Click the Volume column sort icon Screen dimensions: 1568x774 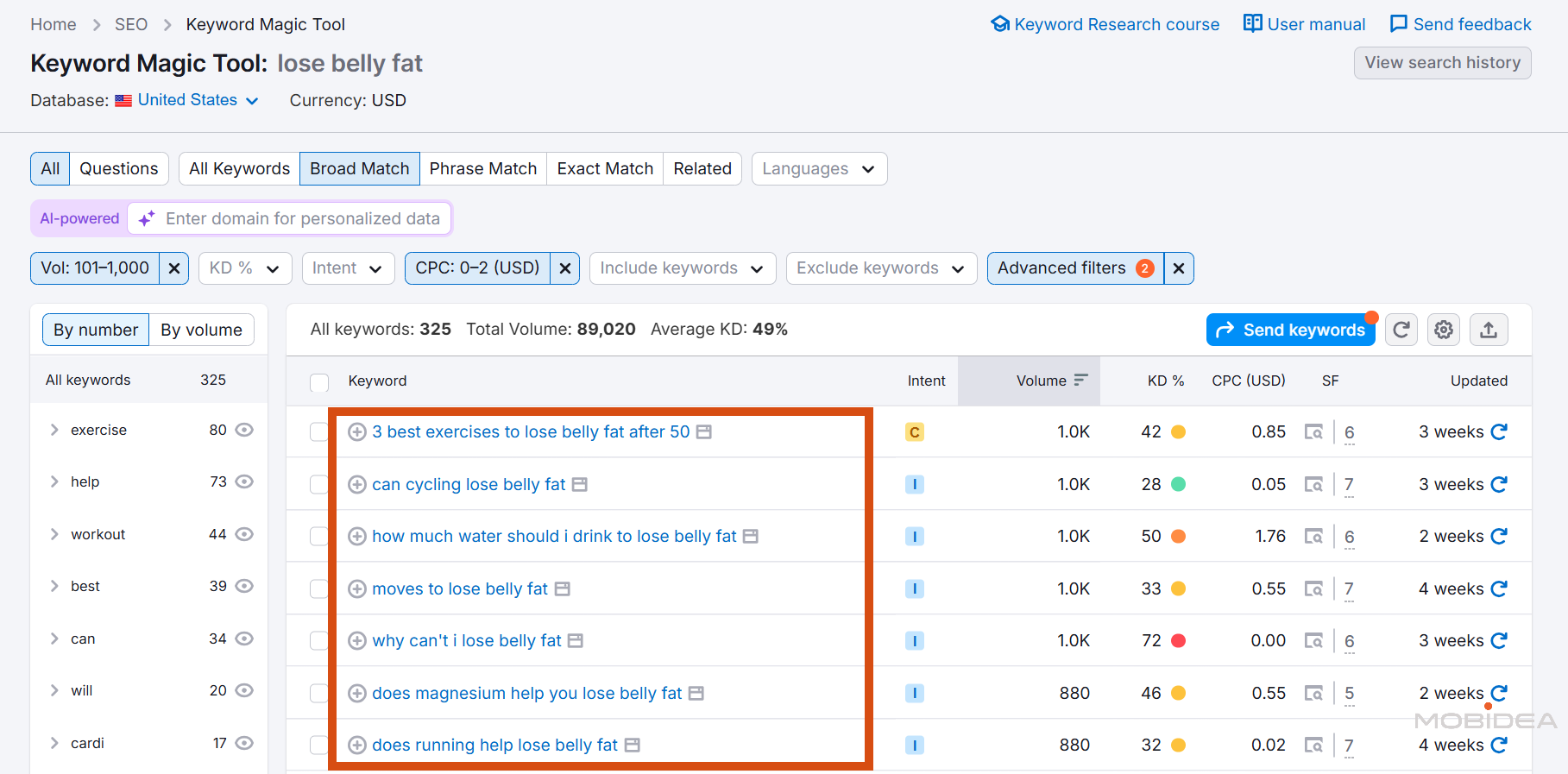[1080, 381]
